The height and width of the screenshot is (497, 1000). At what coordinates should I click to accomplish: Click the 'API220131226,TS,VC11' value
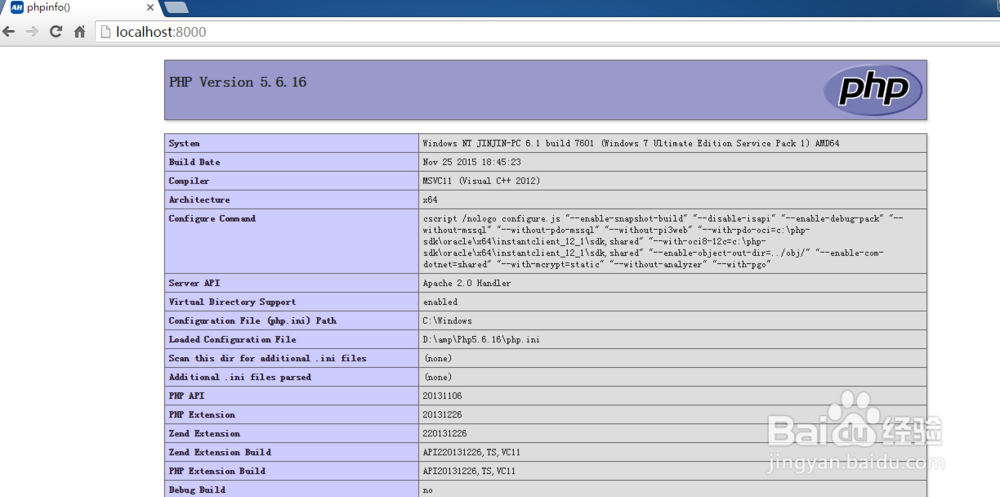pyautogui.click(x=471, y=452)
